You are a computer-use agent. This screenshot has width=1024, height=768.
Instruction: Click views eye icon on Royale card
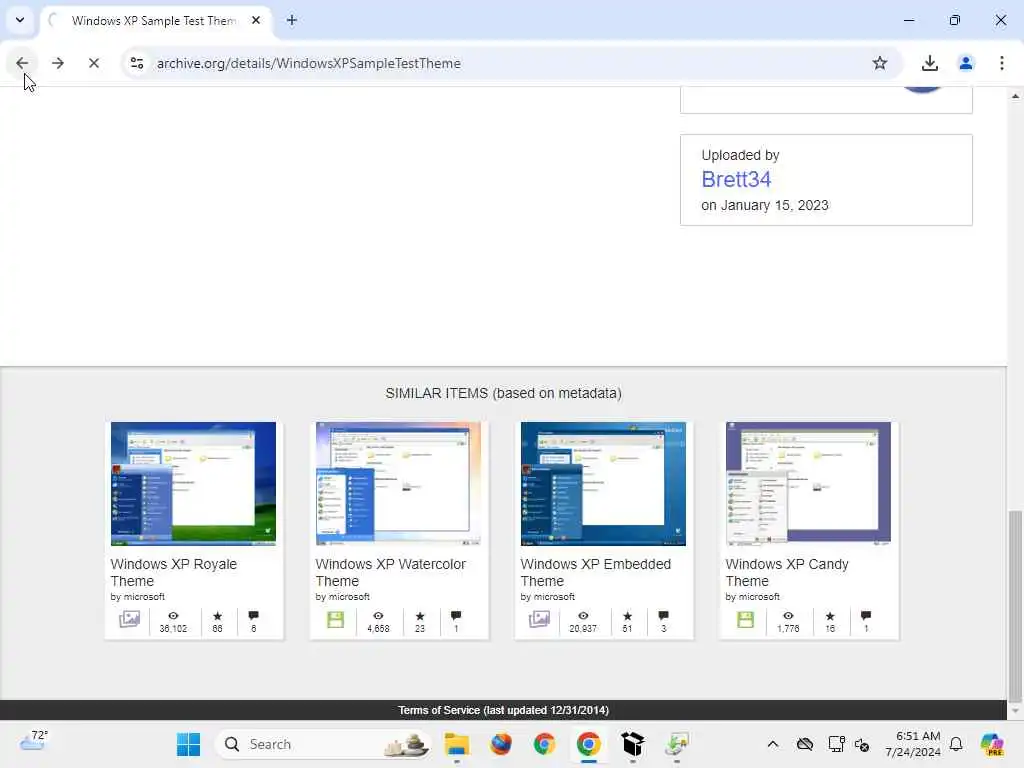coord(173,616)
